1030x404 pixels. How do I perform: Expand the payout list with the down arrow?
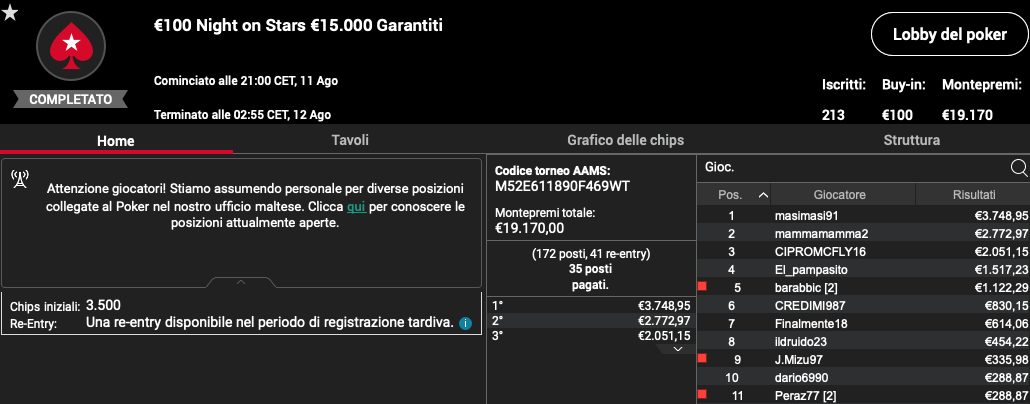(678, 349)
